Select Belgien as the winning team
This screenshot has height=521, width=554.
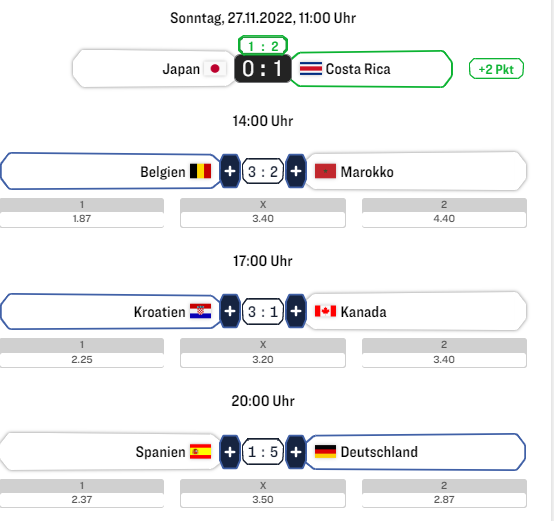pyautogui.click(x=110, y=171)
